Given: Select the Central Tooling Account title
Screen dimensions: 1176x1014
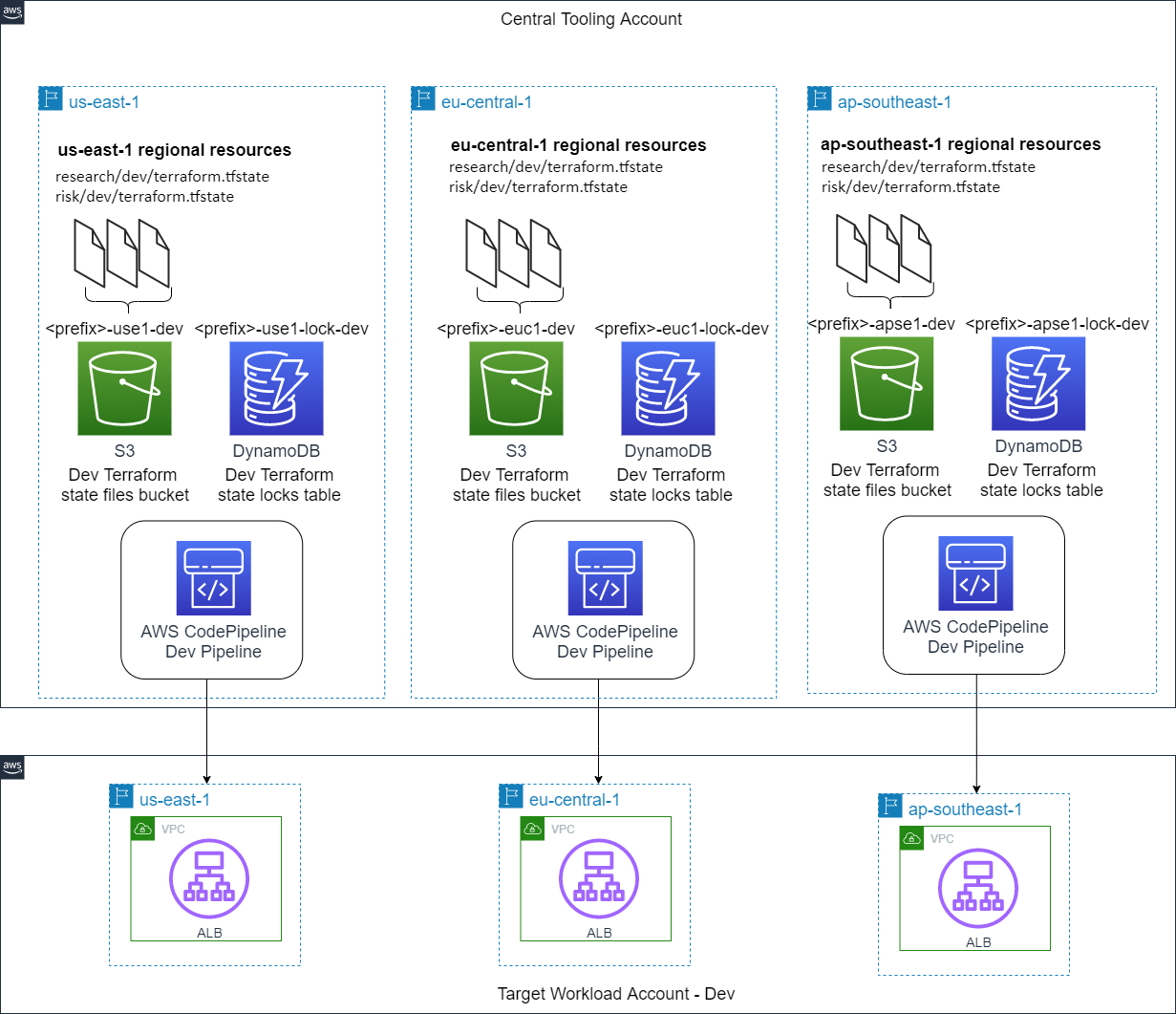Looking at the screenshot, I should tap(590, 18).
